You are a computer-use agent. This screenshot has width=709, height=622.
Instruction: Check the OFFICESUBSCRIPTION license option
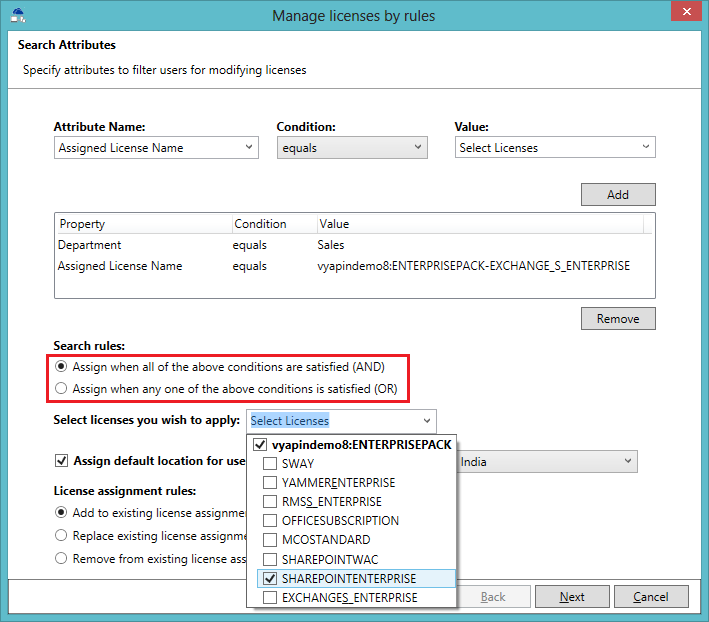[x=270, y=520]
